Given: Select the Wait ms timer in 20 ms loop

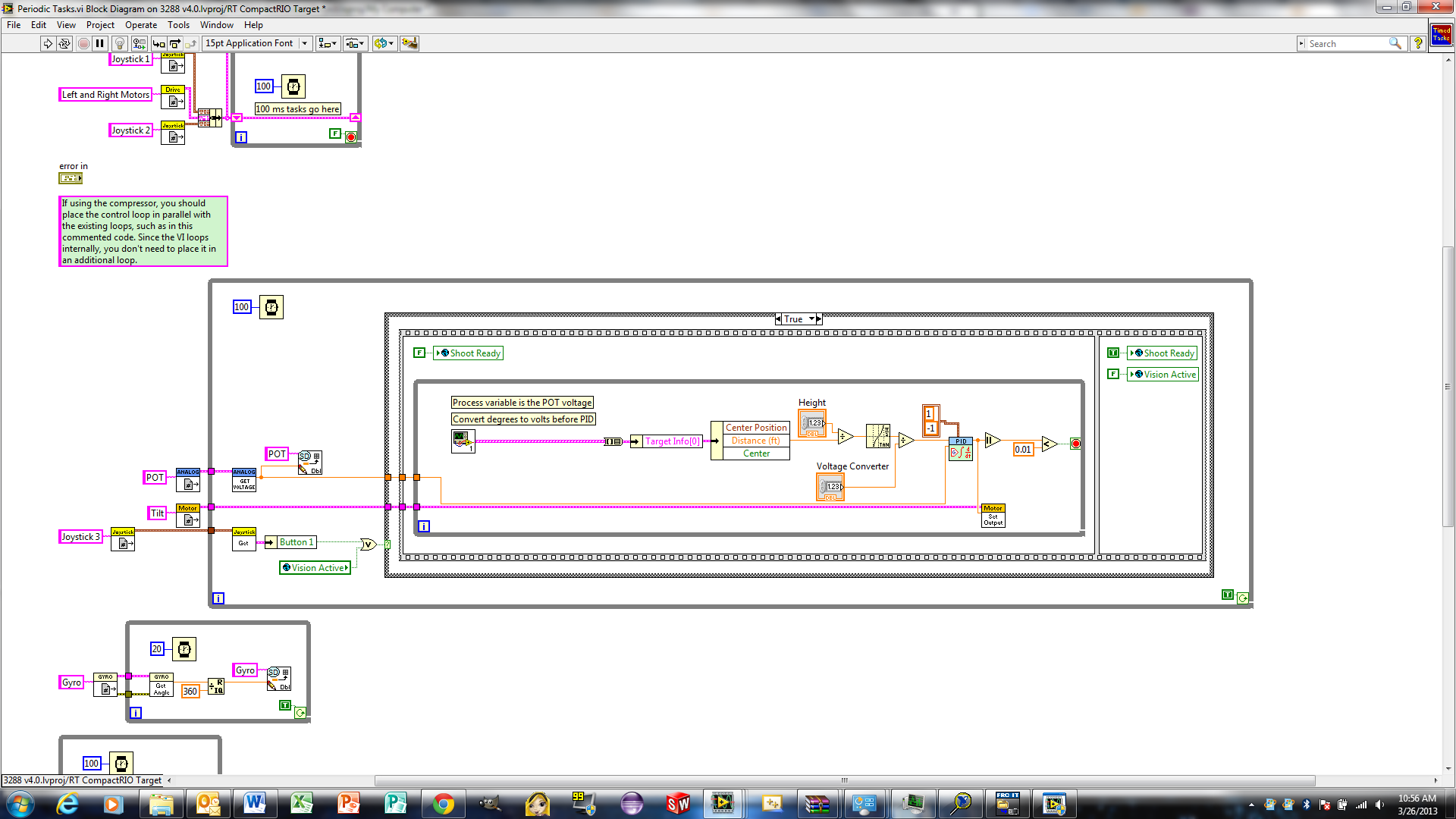Looking at the screenshot, I should pos(184,649).
